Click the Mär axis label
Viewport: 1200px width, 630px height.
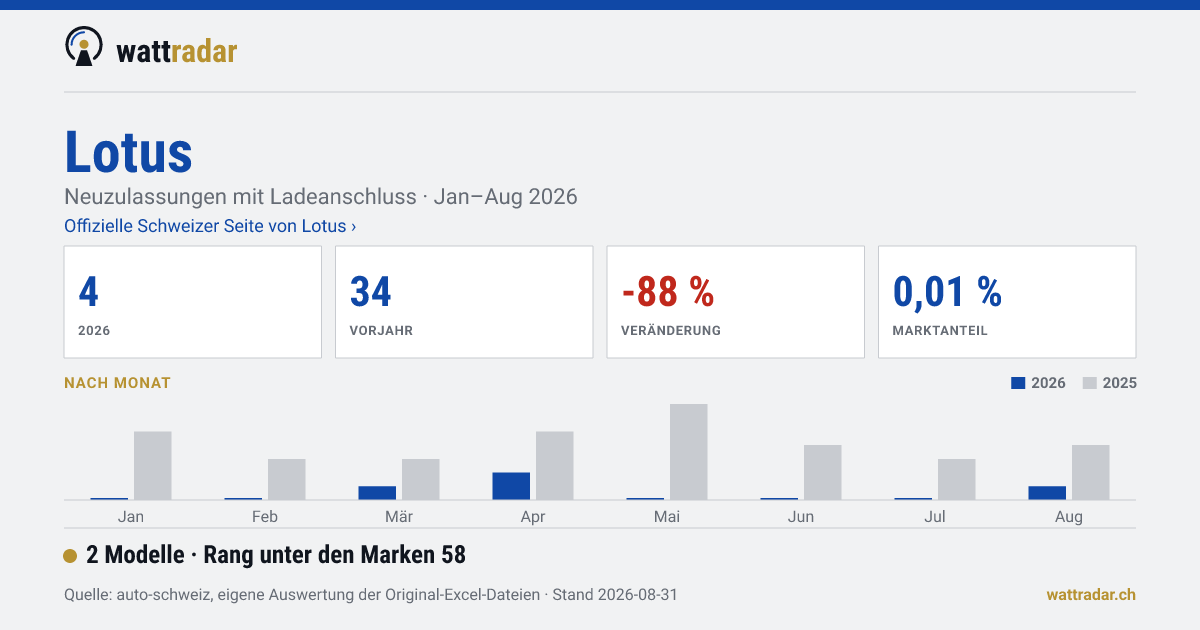tap(399, 517)
